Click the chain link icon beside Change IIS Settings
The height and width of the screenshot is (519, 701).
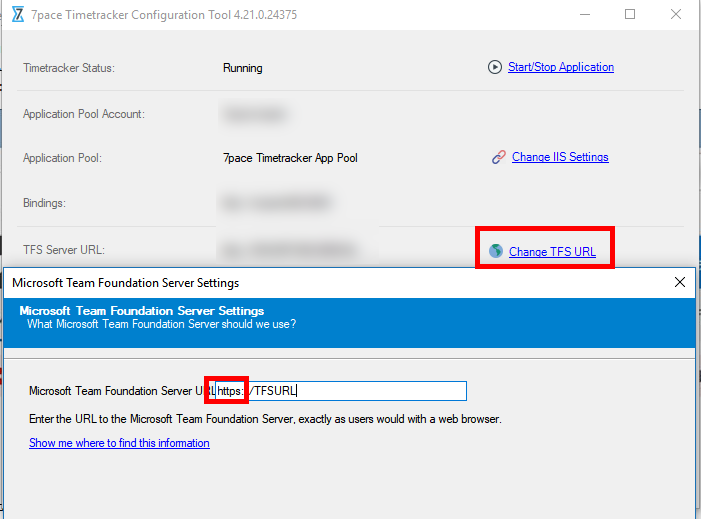pos(498,157)
